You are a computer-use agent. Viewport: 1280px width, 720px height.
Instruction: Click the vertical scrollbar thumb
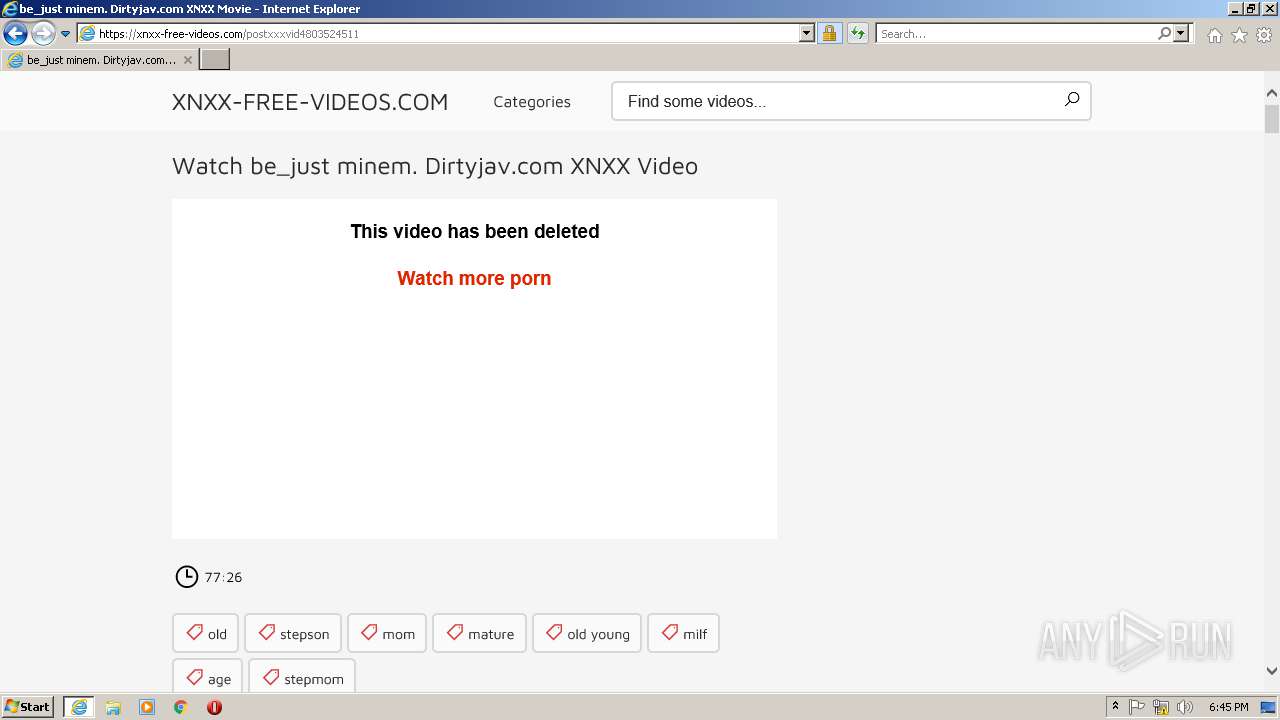point(1272,120)
